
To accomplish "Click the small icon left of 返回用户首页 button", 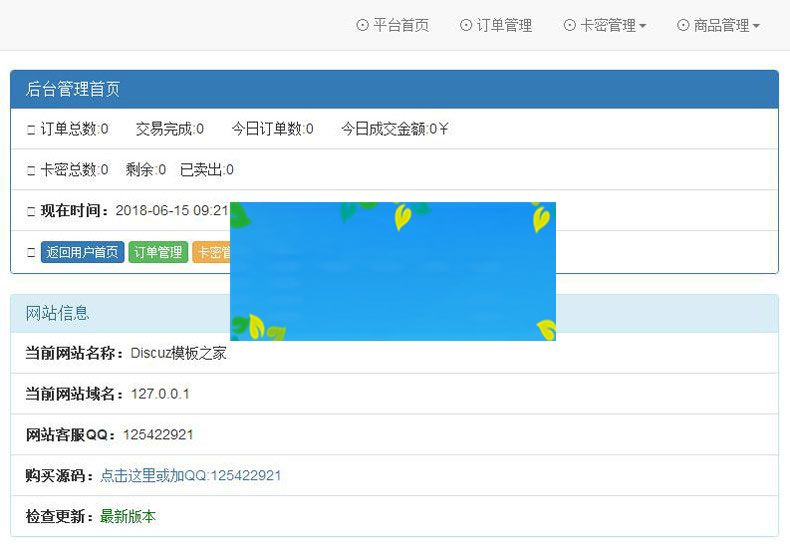I will tap(31, 253).
